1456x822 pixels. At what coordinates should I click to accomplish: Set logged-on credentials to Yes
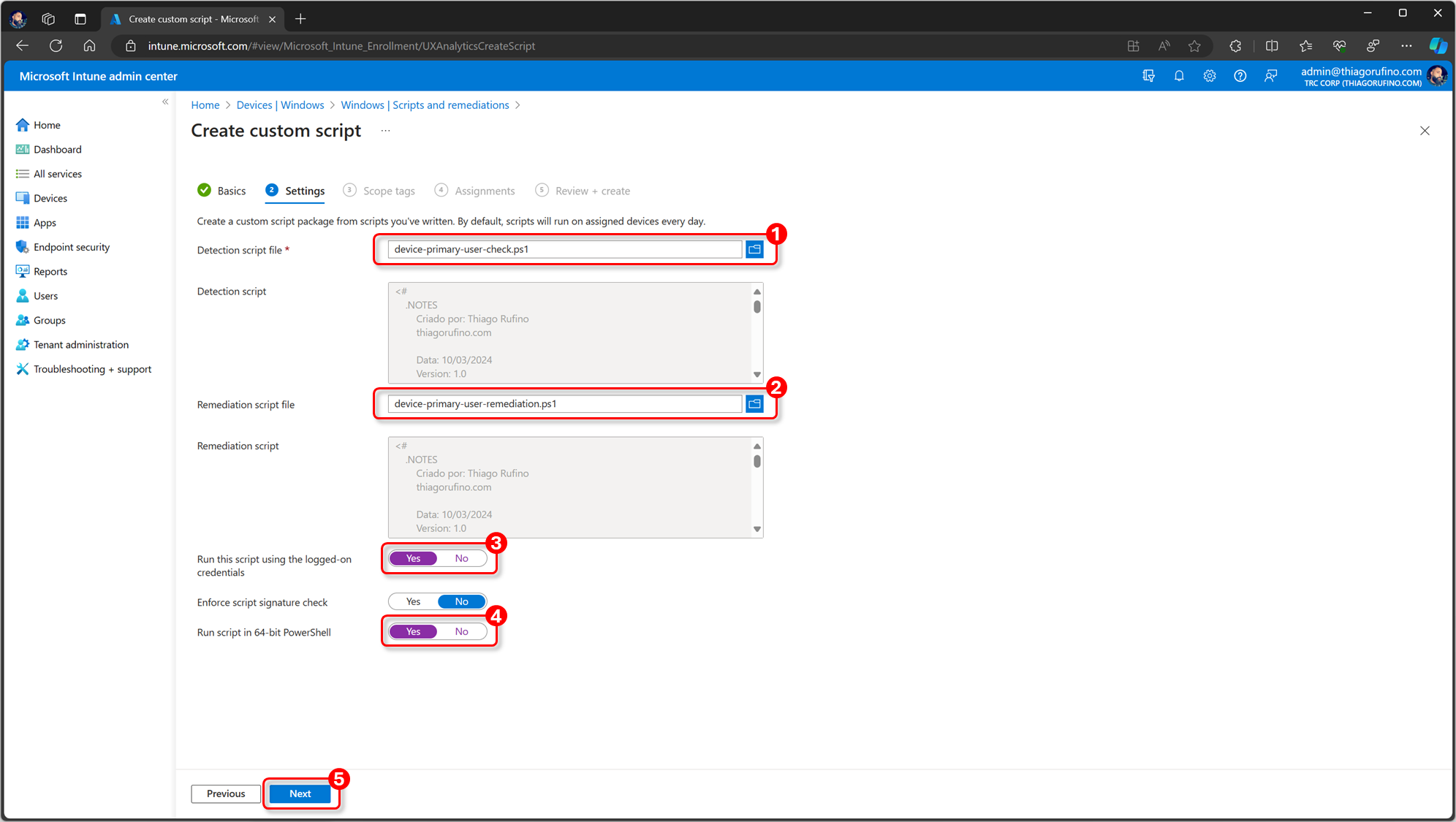tap(413, 558)
